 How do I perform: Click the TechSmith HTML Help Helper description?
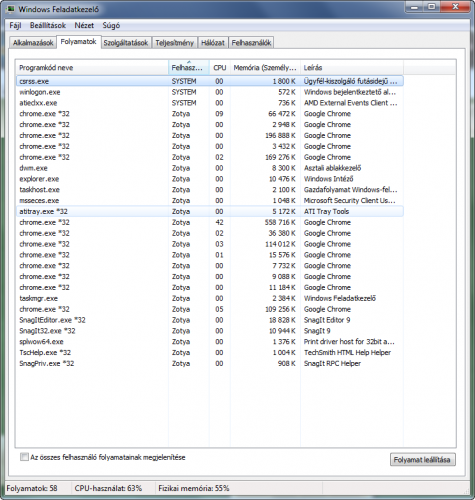coord(347,353)
